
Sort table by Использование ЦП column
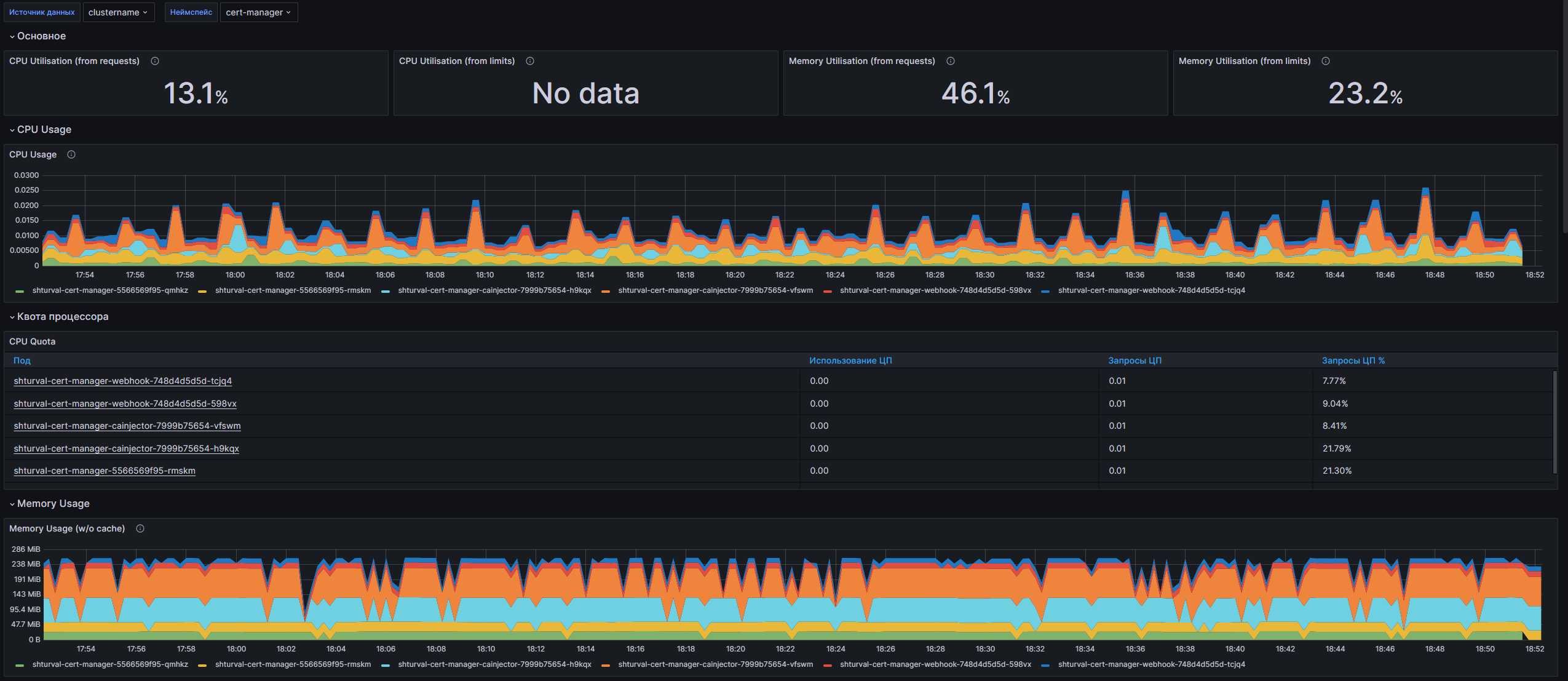coord(850,360)
